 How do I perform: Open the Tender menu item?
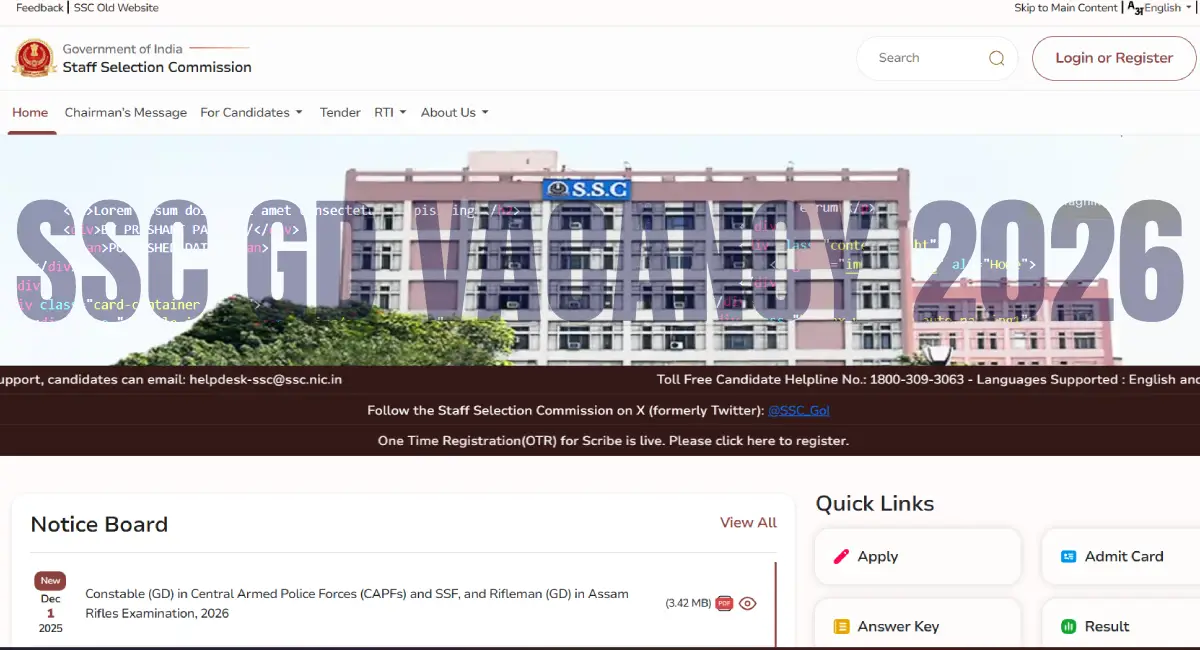click(340, 112)
